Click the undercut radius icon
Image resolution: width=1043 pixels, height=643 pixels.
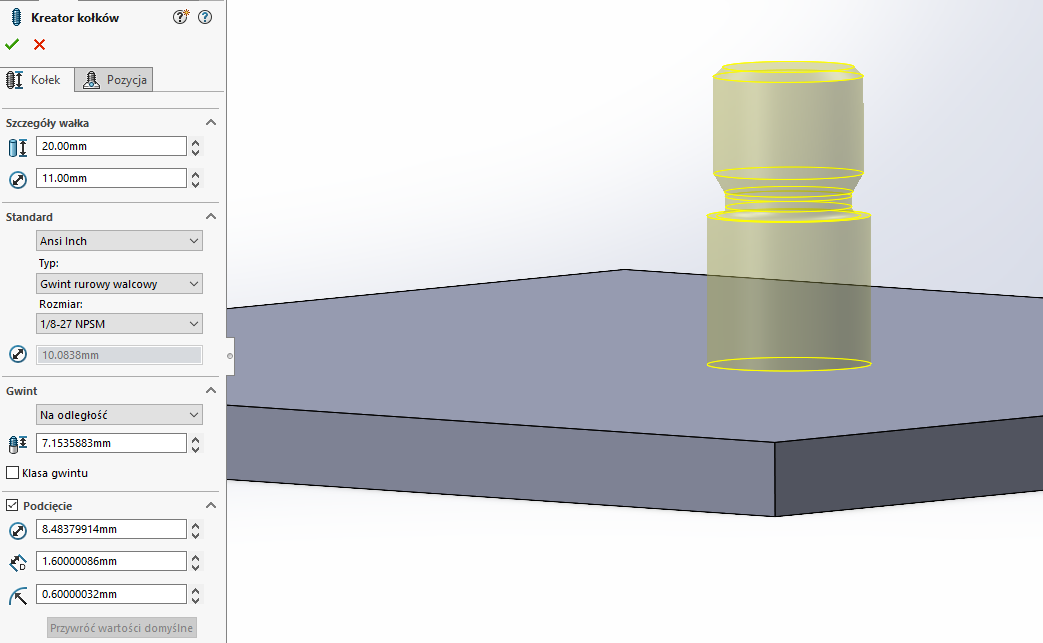point(16,593)
